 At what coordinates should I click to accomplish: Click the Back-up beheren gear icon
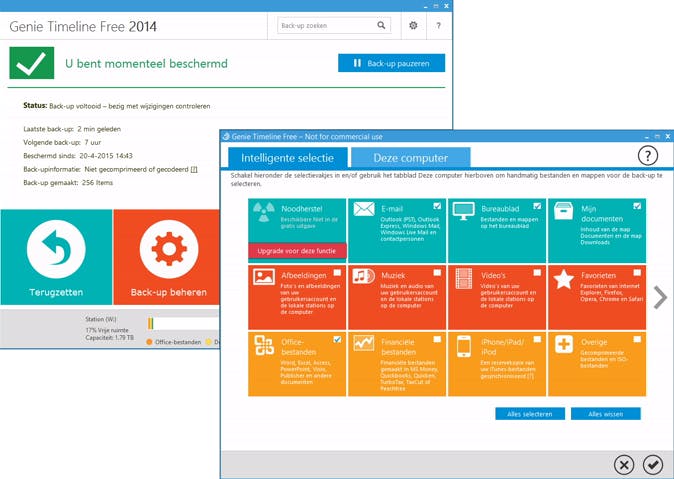pyautogui.click(x=169, y=249)
